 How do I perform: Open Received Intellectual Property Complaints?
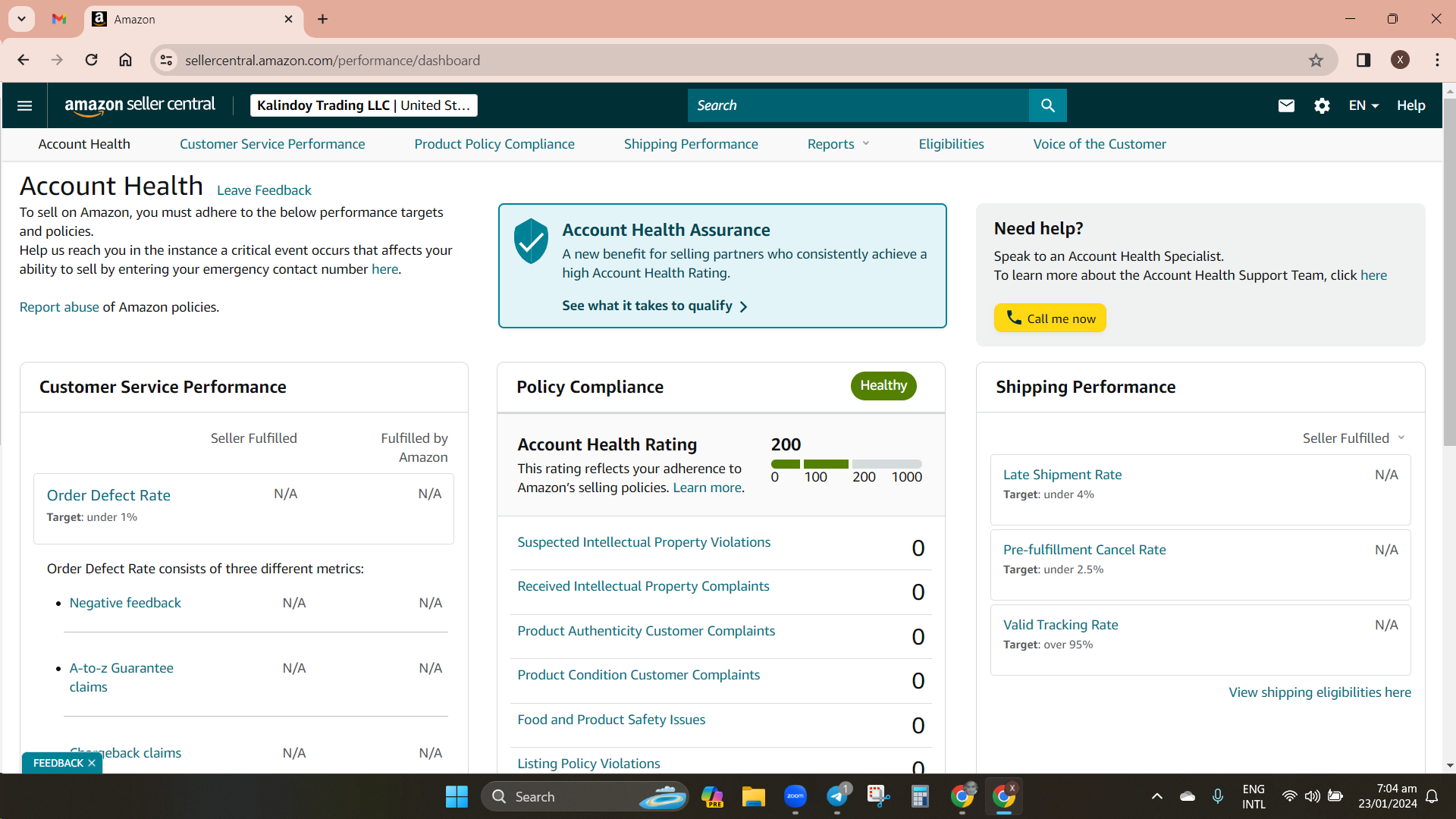[x=643, y=586]
